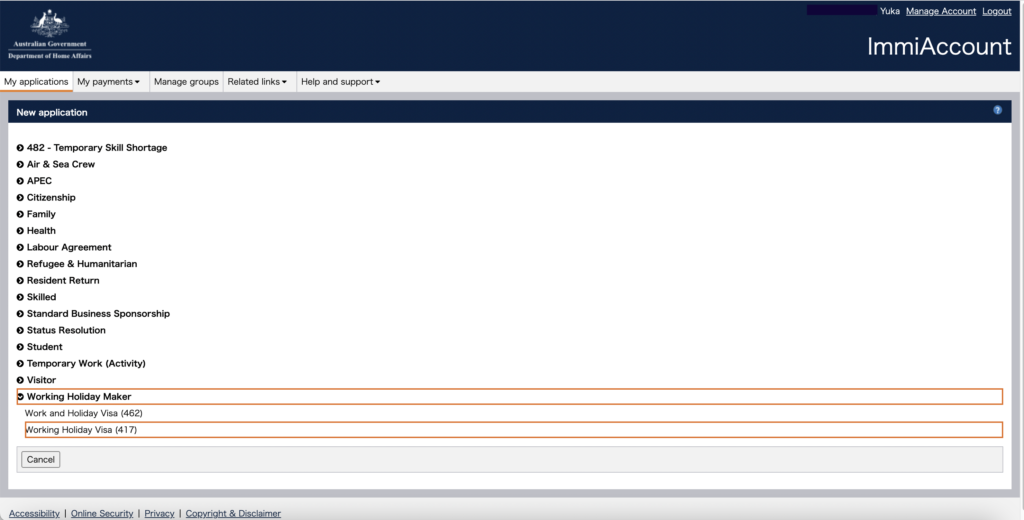Open the Related links dropdown
This screenshot has width=1024, height=520.
[x=257, y=82]
